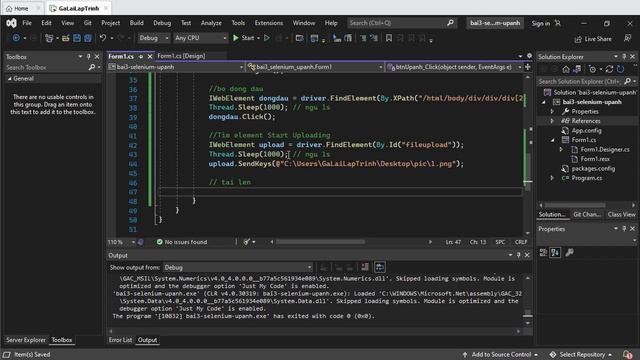The width and height of the screenshot is (640, 360).
Task: Open the Build menu
Action: tap(136, 23)
